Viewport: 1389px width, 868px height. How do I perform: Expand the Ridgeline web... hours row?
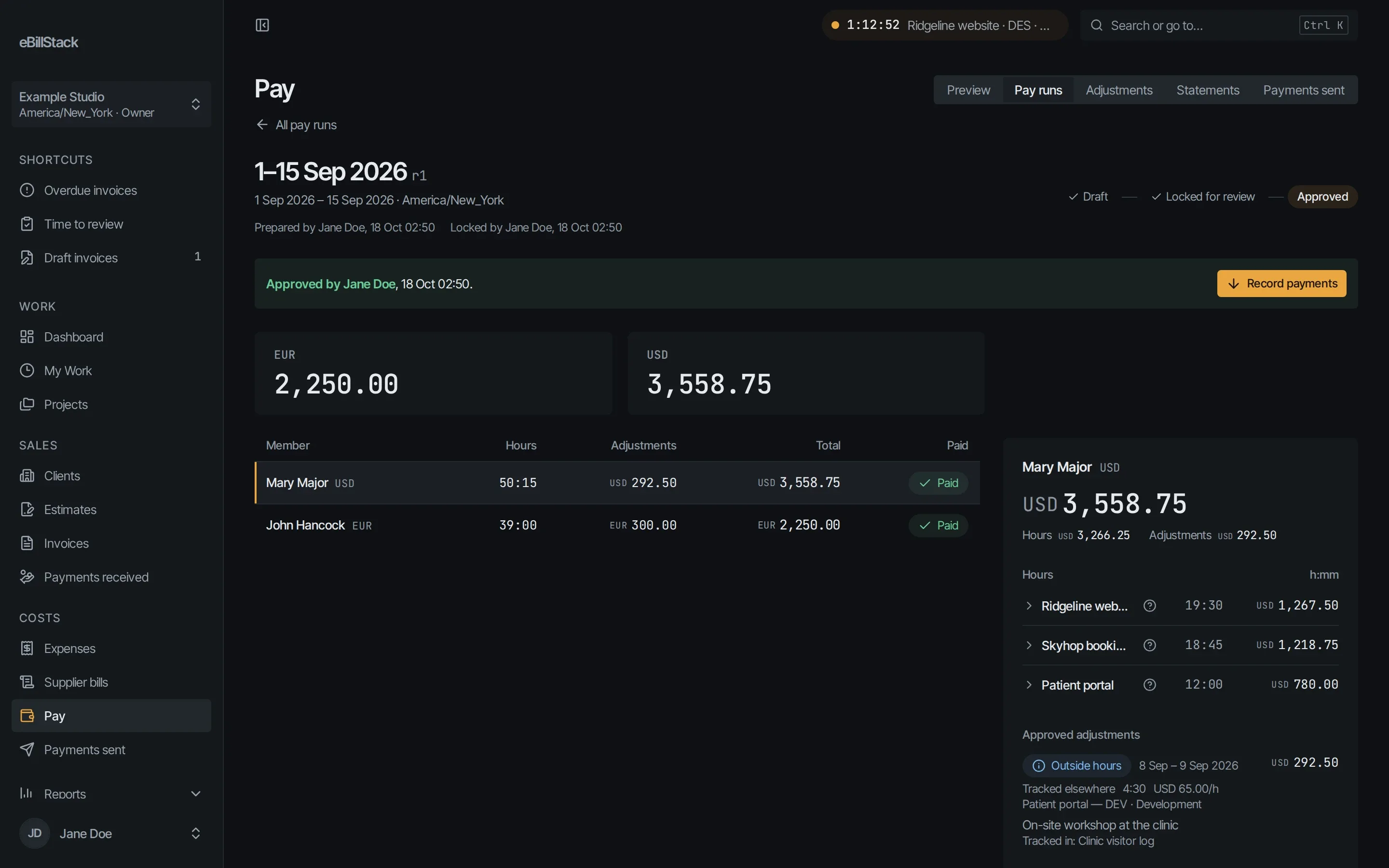1029,606
